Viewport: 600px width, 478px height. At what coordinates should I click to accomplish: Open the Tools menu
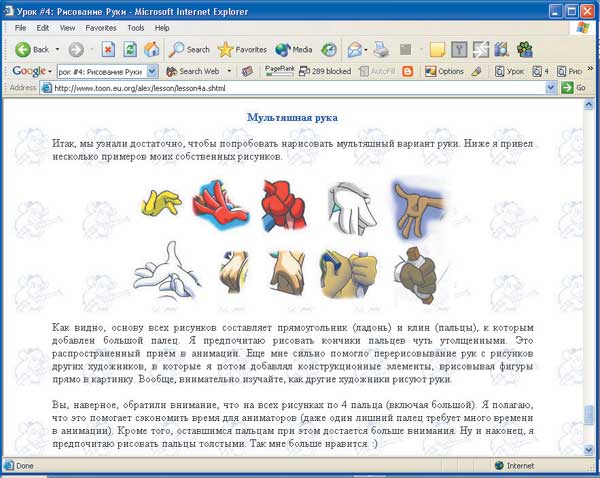pyautogui.click(x=135, y=28)
